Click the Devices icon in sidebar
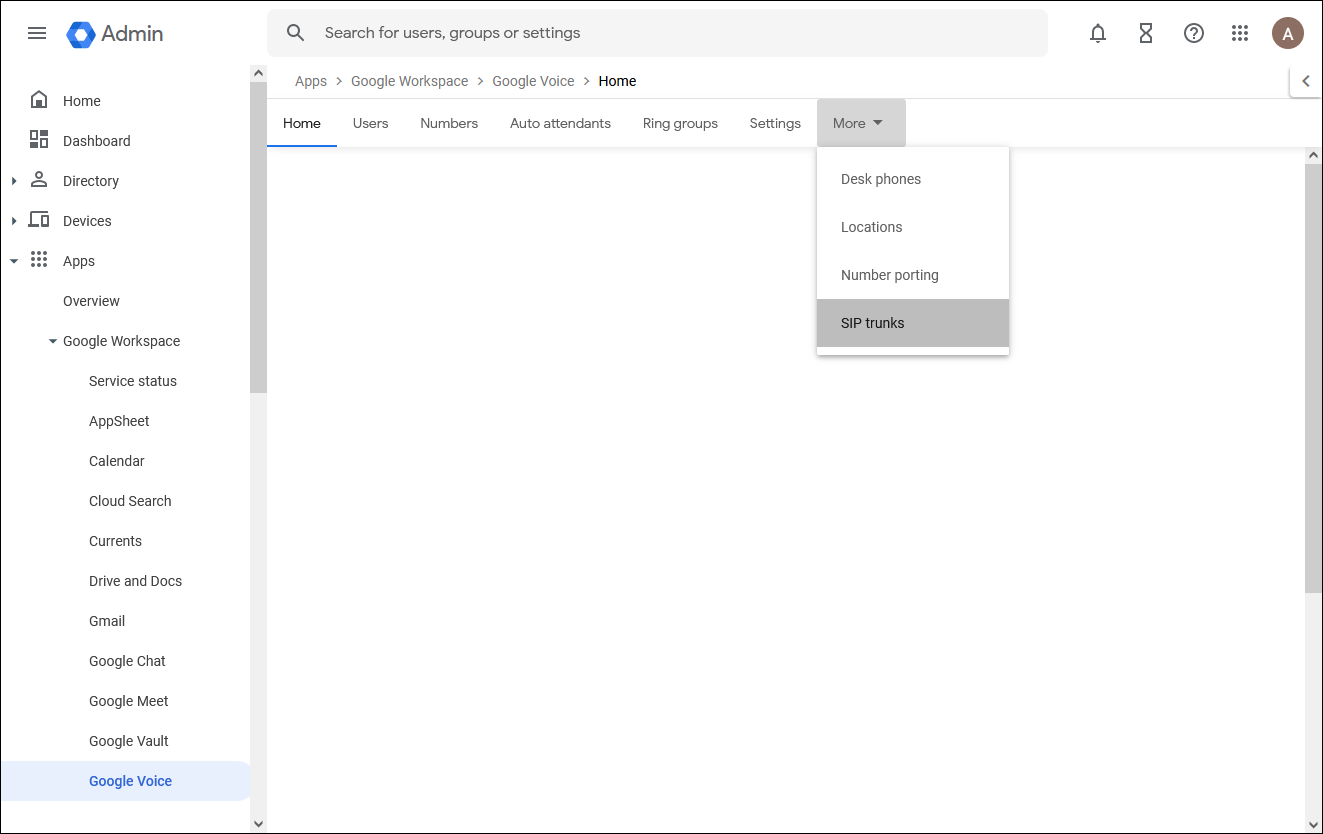Viewport: 1323px width, 834px height. tap(39, 220)
